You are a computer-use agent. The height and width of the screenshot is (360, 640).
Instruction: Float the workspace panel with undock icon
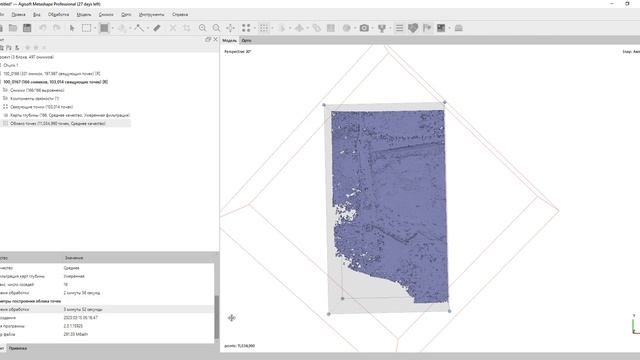pos(208,40)
